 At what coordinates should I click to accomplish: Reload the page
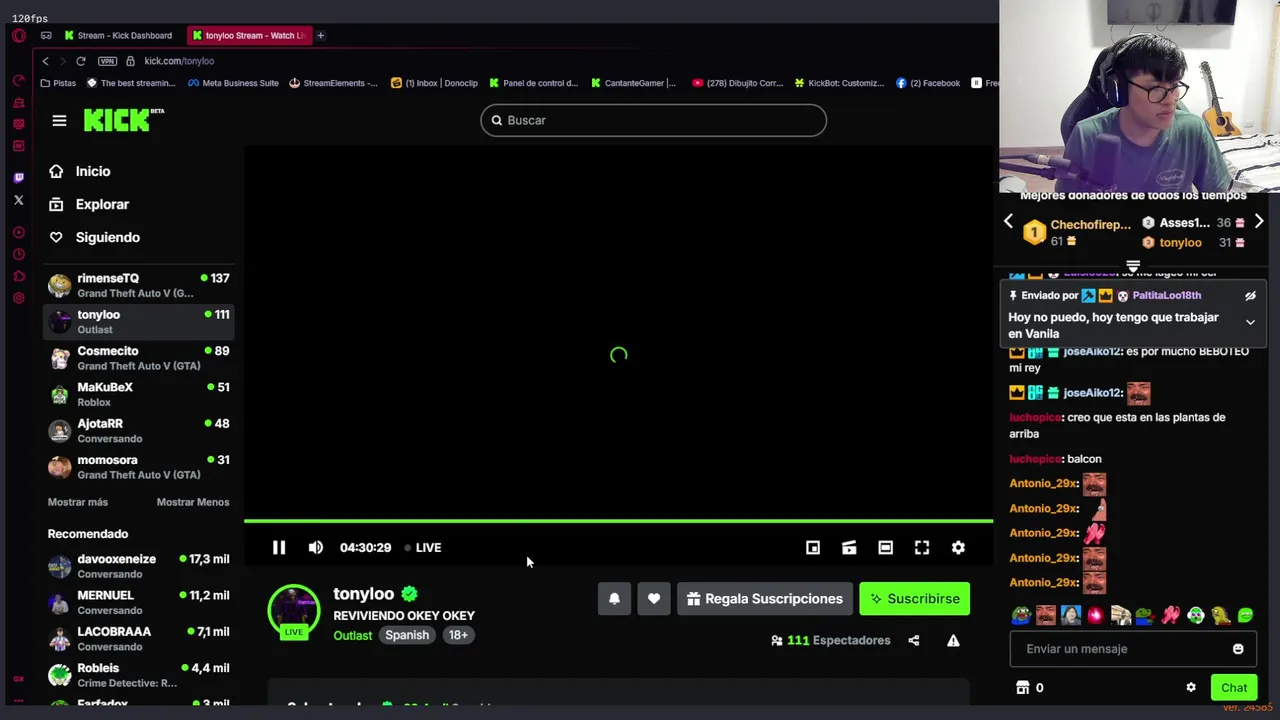click(x=81, y=61)
